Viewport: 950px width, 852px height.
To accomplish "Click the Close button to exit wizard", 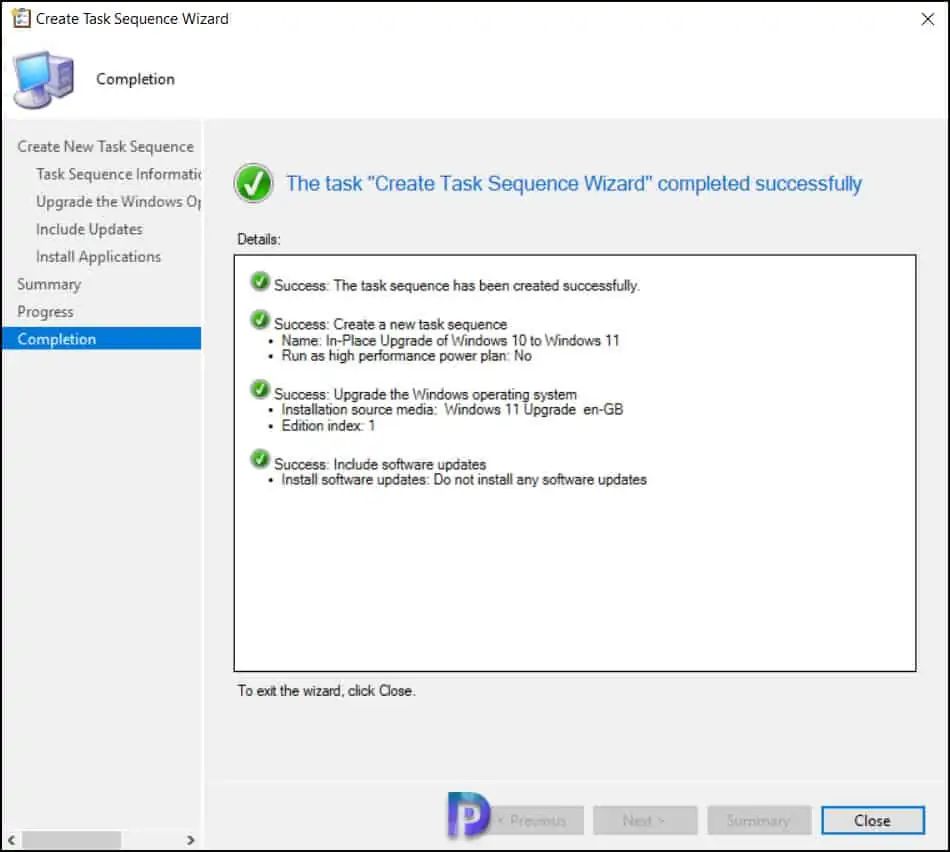I will (872, 820).
